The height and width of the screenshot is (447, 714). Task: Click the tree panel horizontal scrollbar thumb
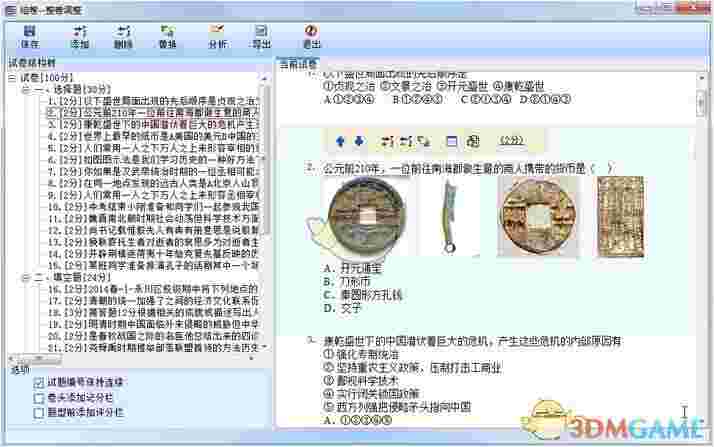[38, 360]
